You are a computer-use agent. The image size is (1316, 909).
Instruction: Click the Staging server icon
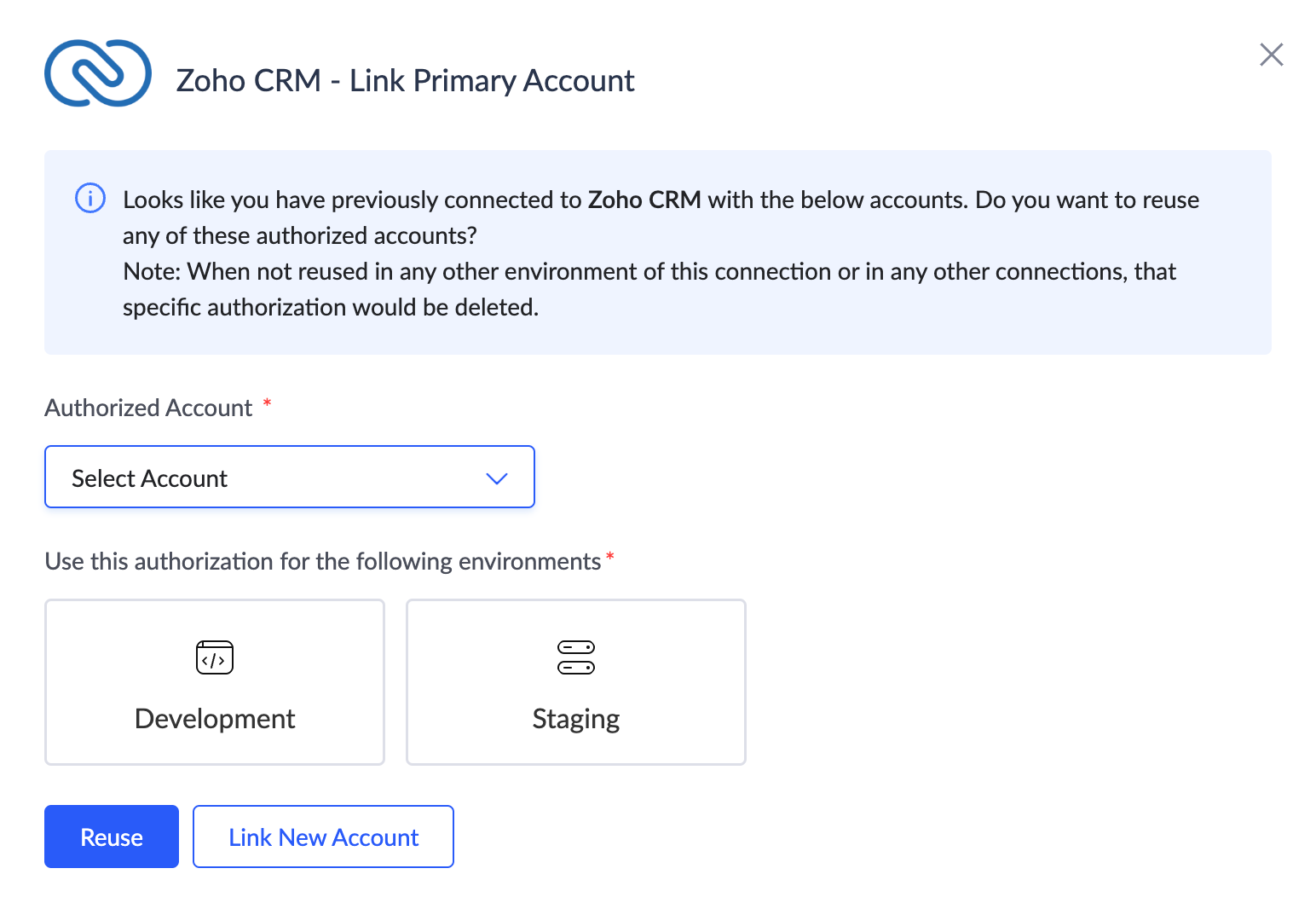(x=576, y=657)
